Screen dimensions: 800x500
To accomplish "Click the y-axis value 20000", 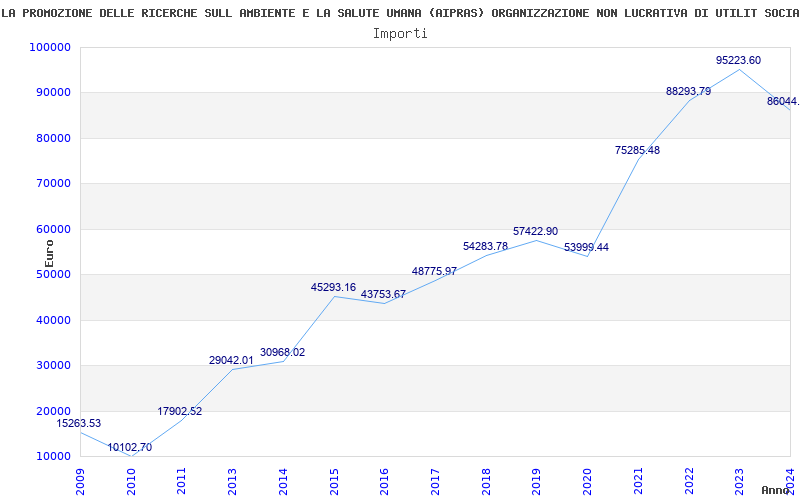I will [x=53, y=411].
